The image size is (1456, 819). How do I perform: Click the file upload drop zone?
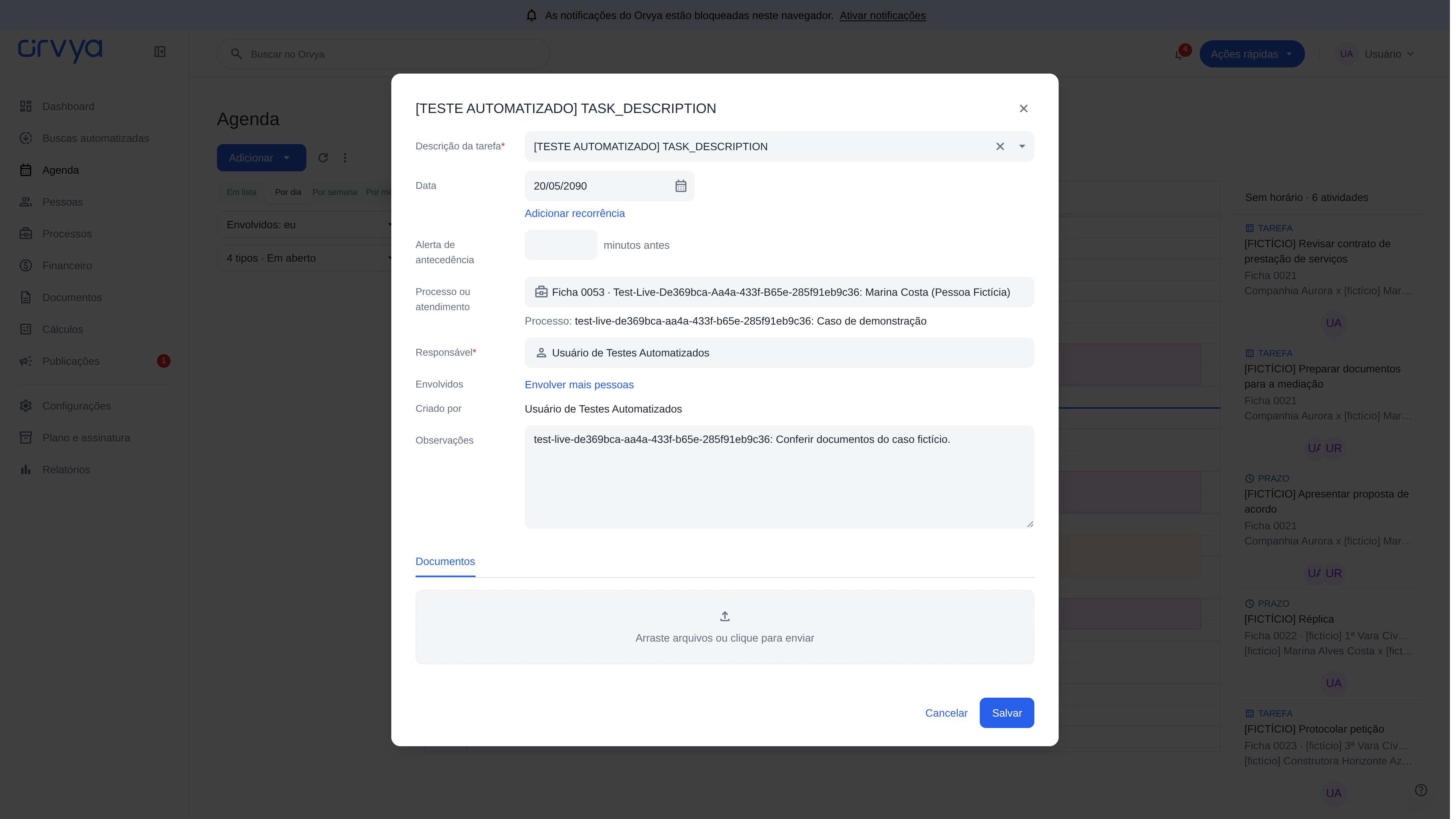click(x=725, y=627)
